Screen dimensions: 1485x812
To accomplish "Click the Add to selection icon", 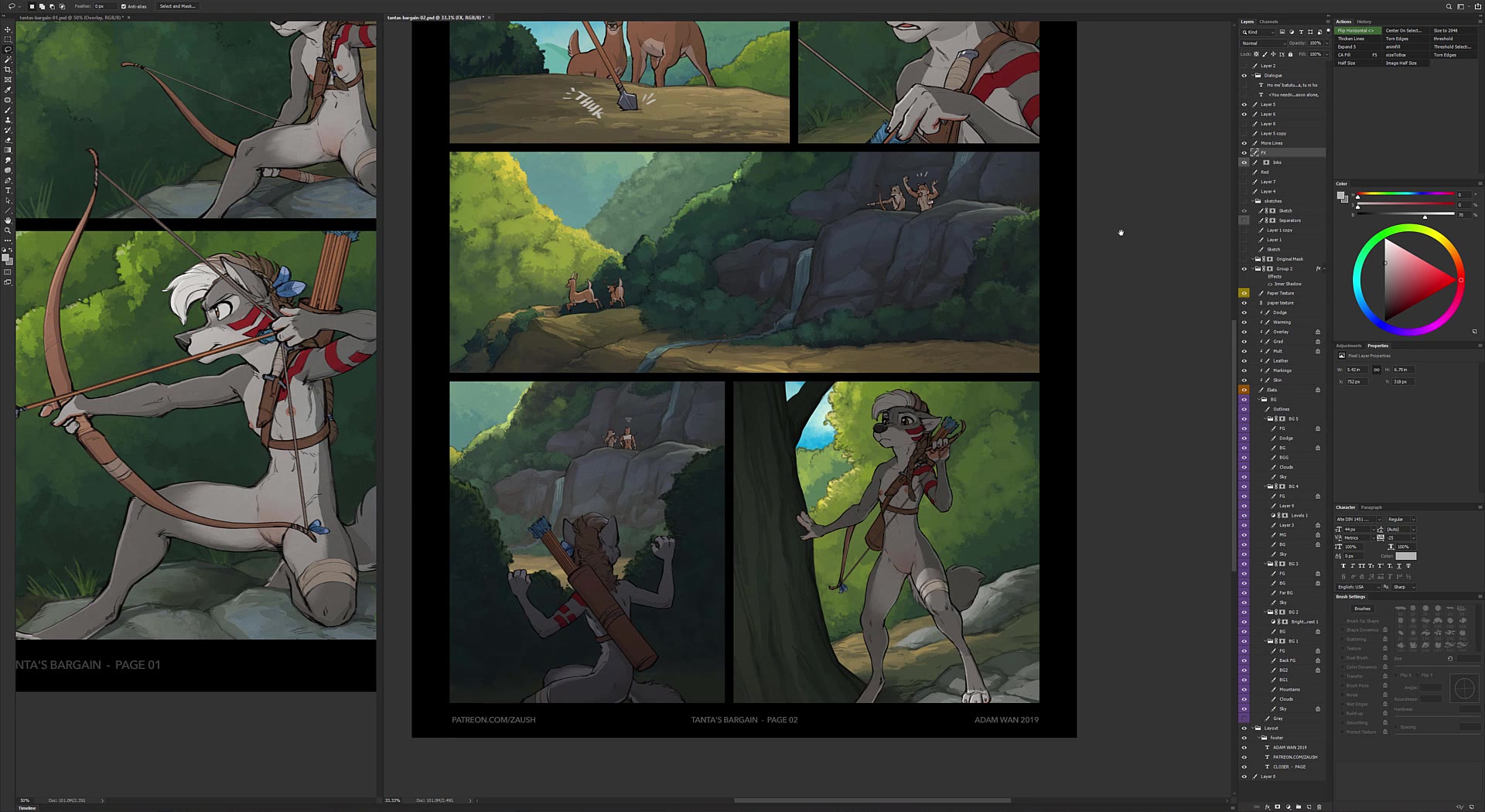I will coord(42,6).
